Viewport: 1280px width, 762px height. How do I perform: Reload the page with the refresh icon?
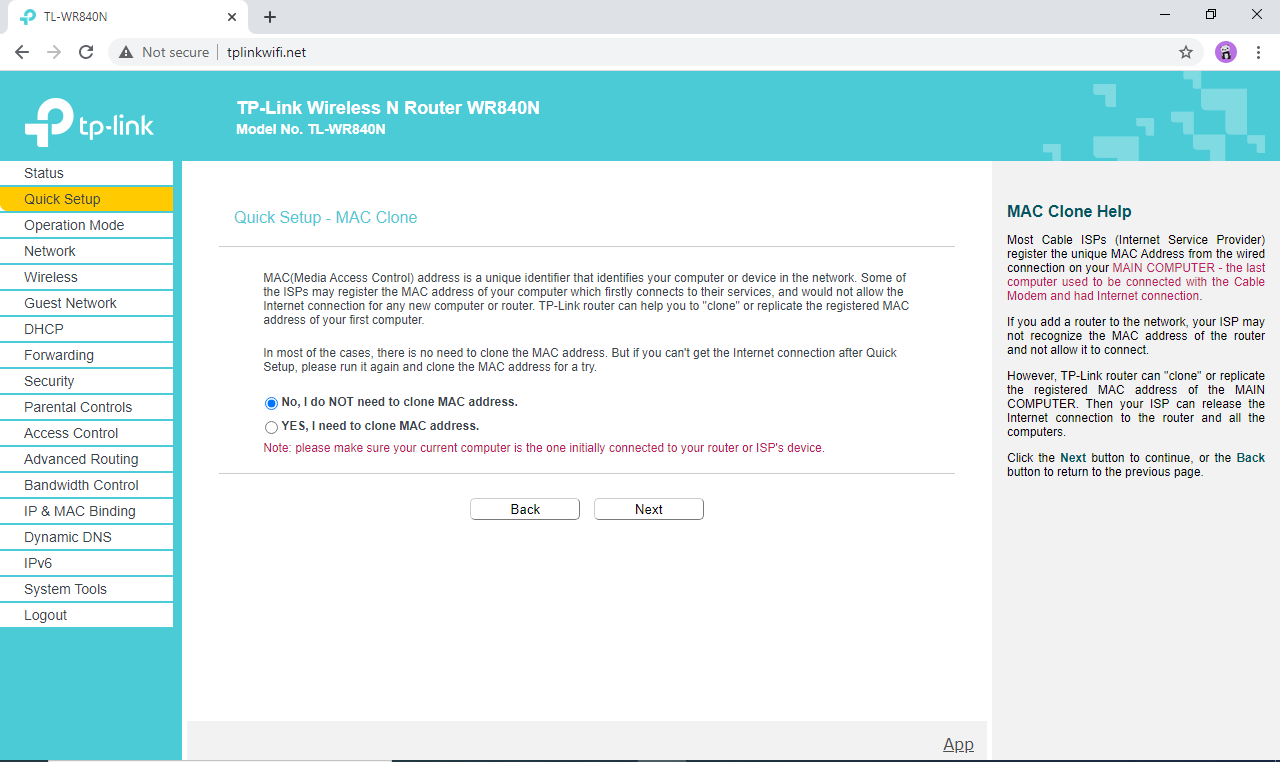pos(86,52)
